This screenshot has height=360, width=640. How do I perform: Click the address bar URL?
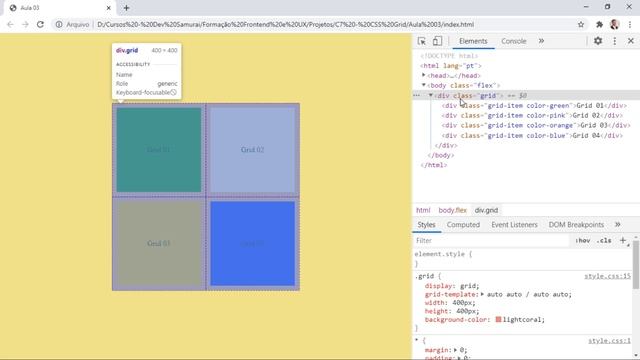point(285,24)
